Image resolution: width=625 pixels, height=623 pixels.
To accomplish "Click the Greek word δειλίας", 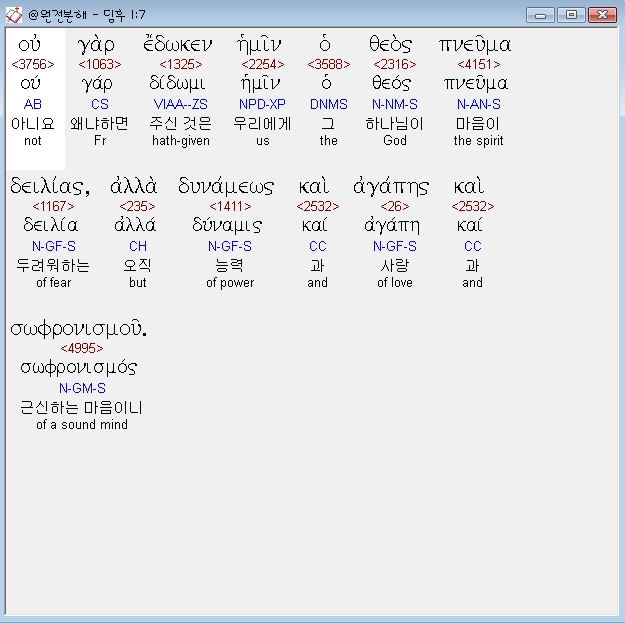I will 50,187.
